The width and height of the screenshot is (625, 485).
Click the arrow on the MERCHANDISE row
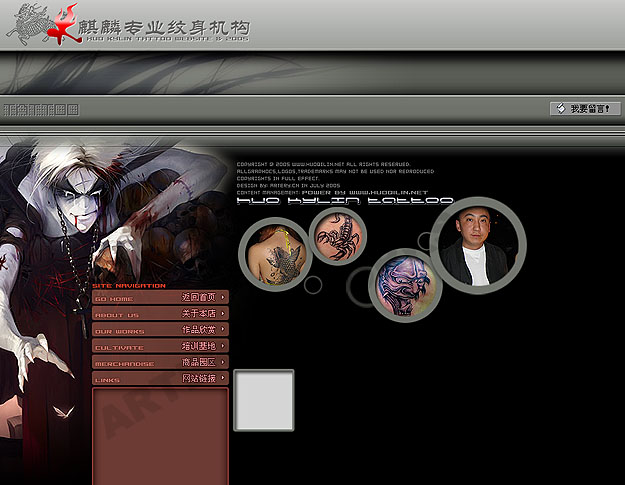[x=222, y=363]
